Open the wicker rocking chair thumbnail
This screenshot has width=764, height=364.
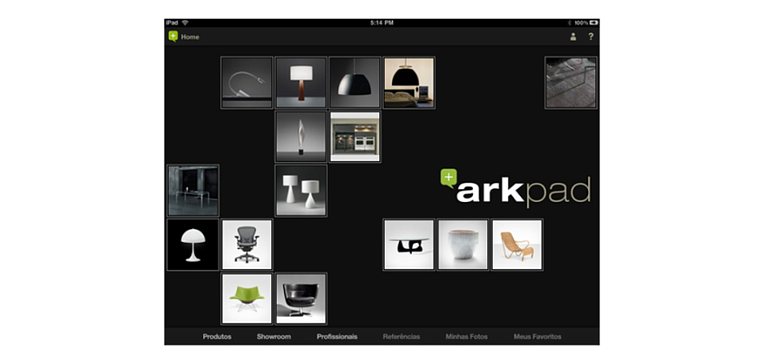pos(517,245)
